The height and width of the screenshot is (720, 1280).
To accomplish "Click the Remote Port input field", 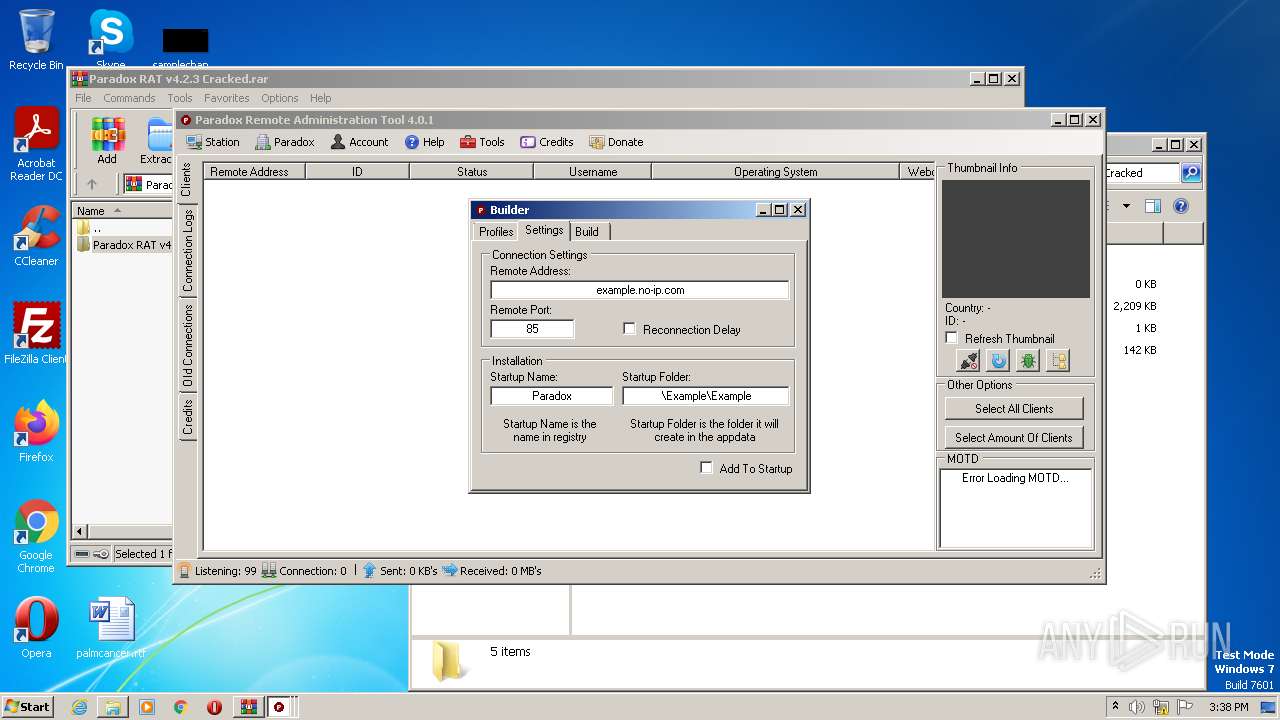I will tap(532, 329).
